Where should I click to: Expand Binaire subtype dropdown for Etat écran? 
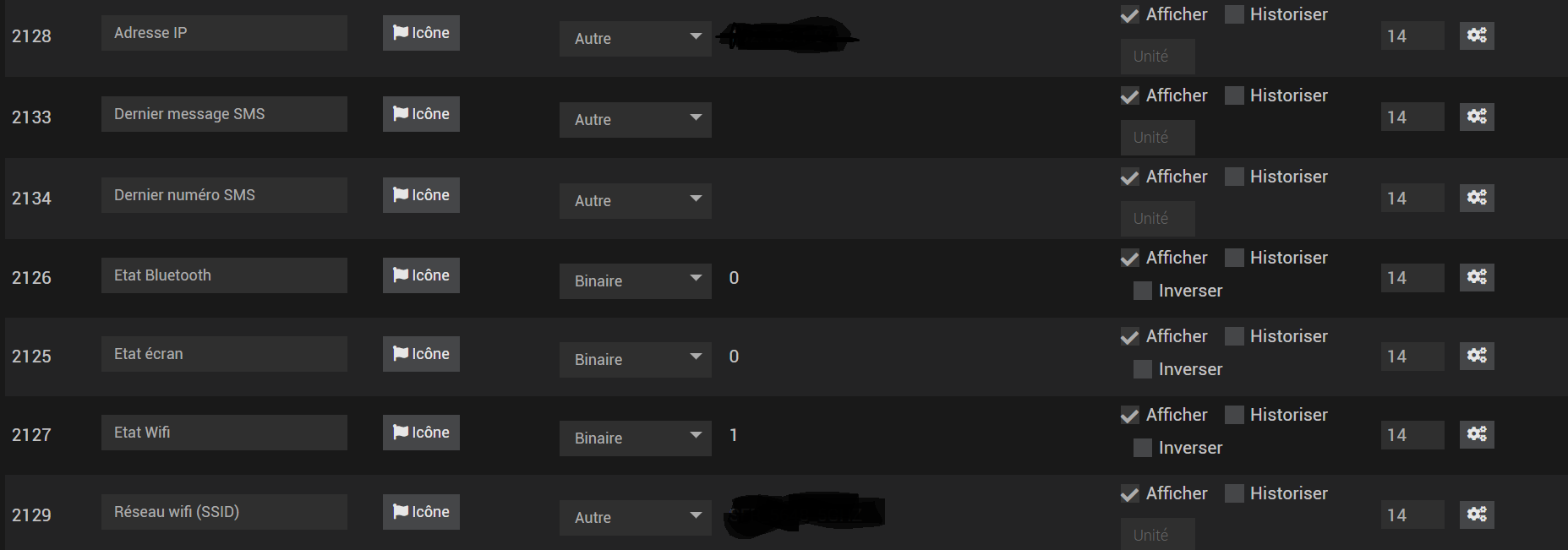pos(636,360)
